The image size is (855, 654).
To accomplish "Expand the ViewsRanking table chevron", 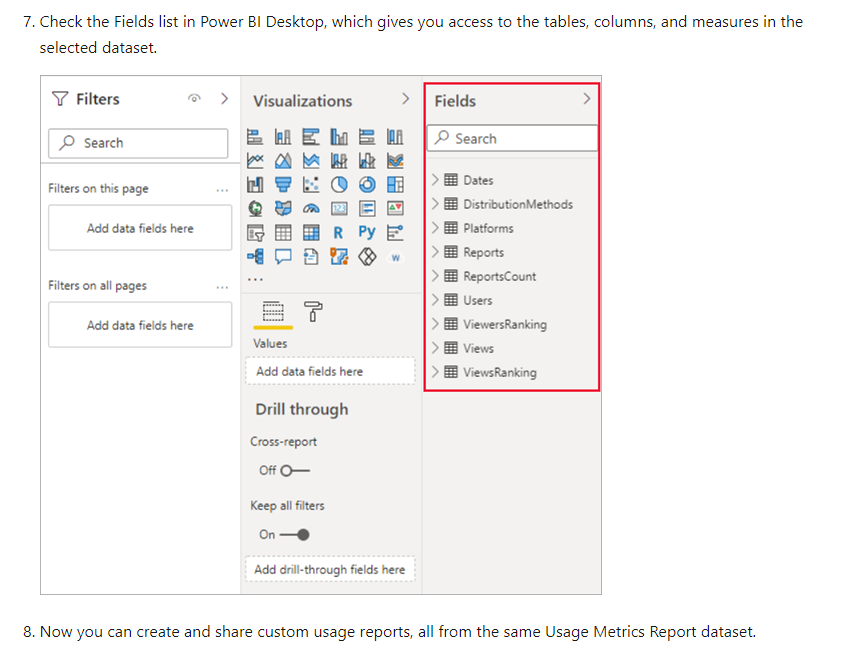I will tap(435, 371).
